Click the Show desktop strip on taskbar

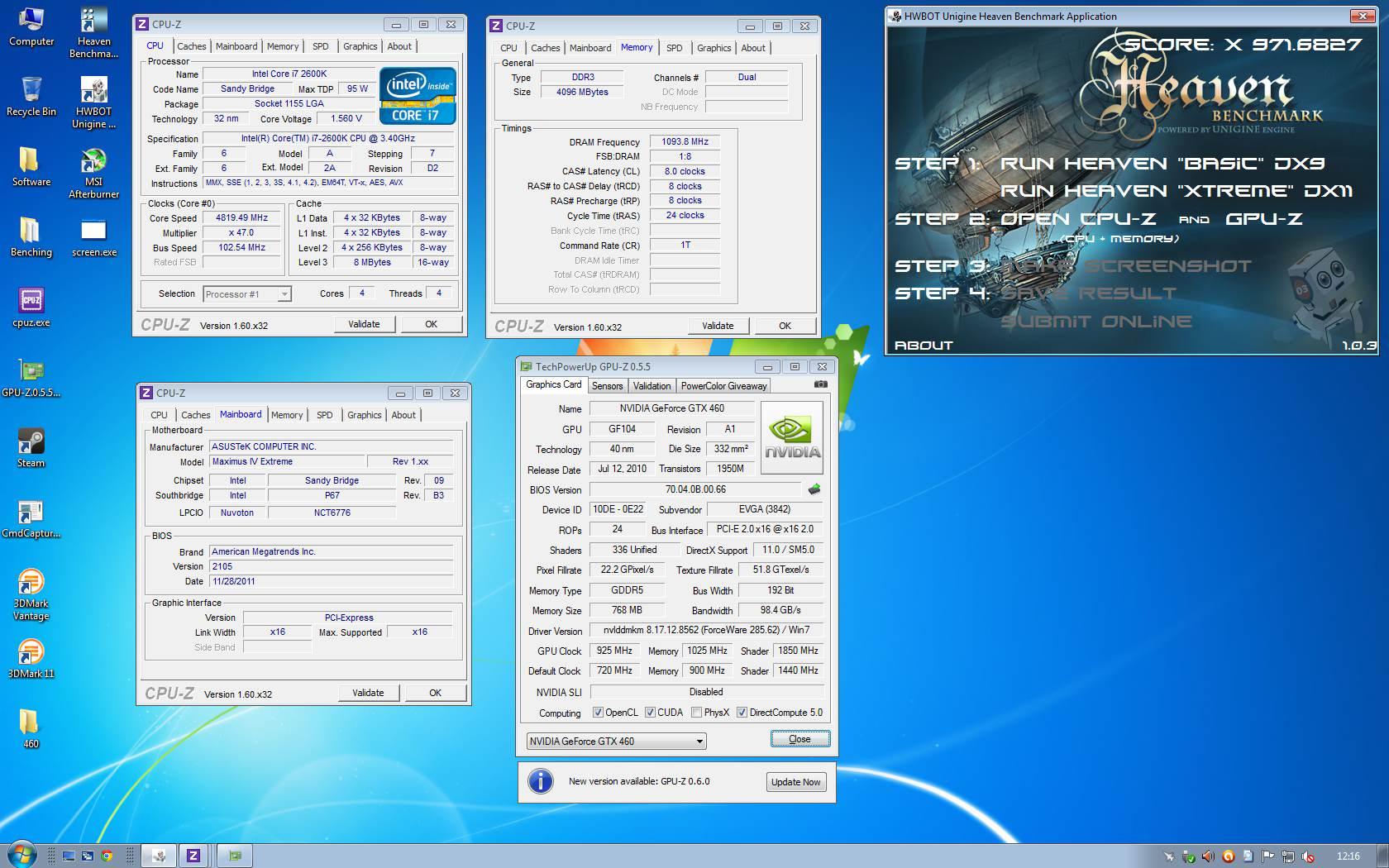click(1382, 856)
